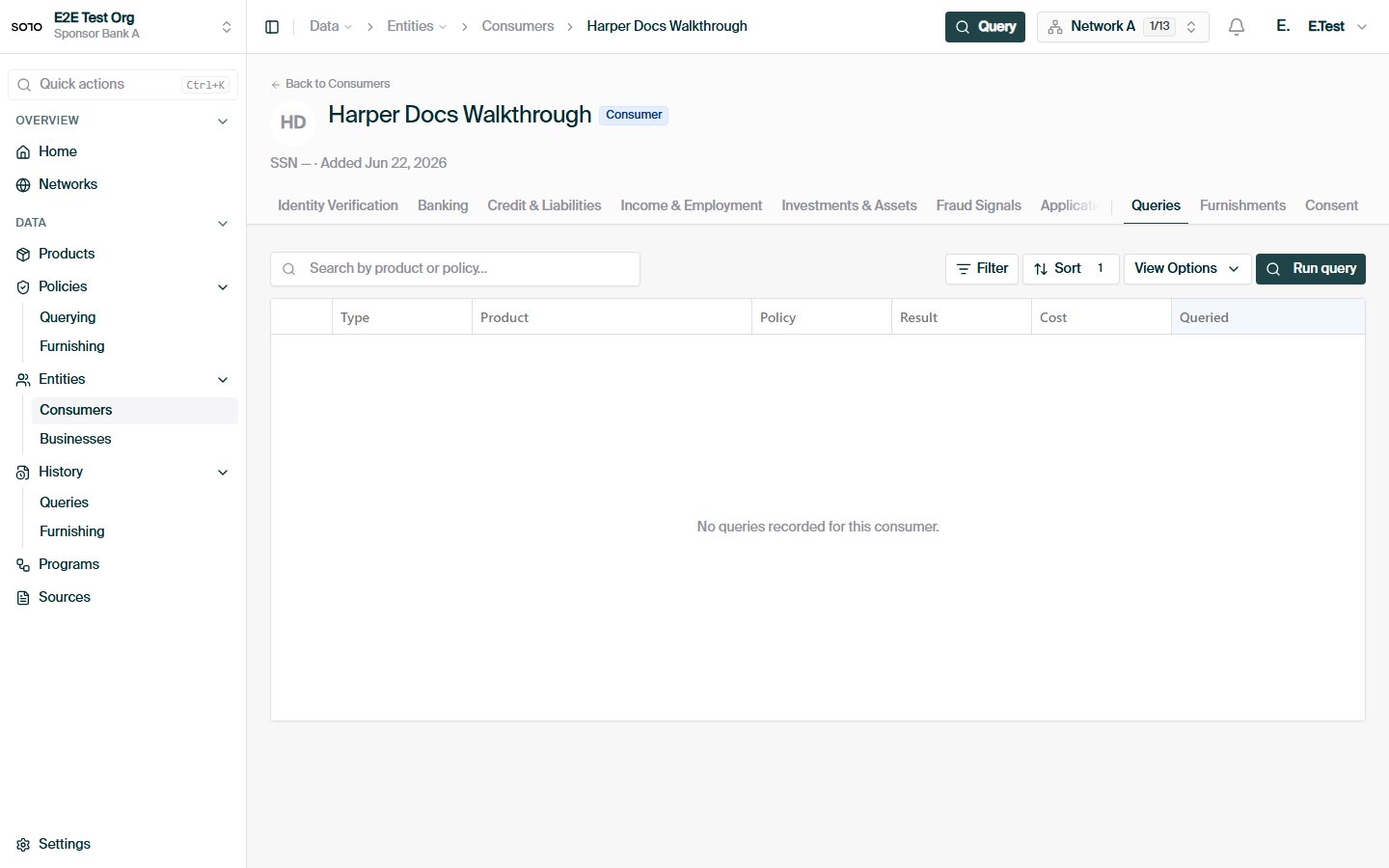The width and height of the screenshot is (1389, 868).
Task: Click the HD avatar circle
Action: [x=293, y=122]
